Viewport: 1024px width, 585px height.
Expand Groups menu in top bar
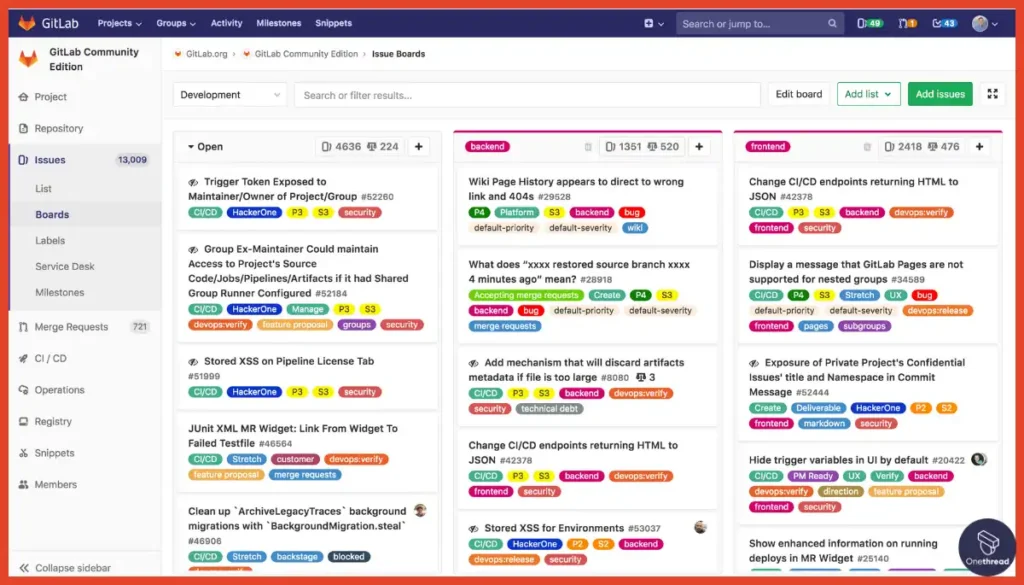176,23
